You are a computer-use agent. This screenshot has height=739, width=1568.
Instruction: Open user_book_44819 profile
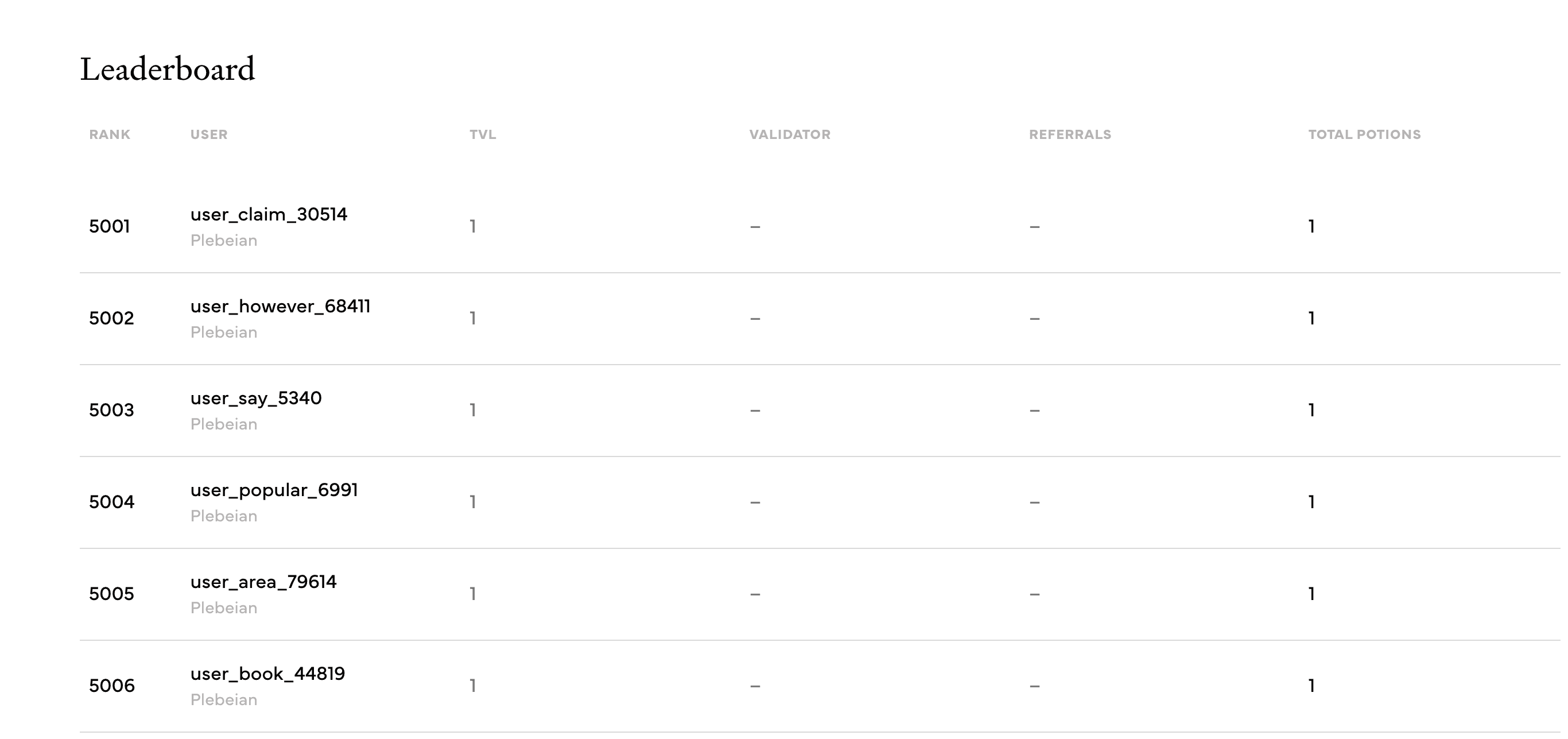267,675
